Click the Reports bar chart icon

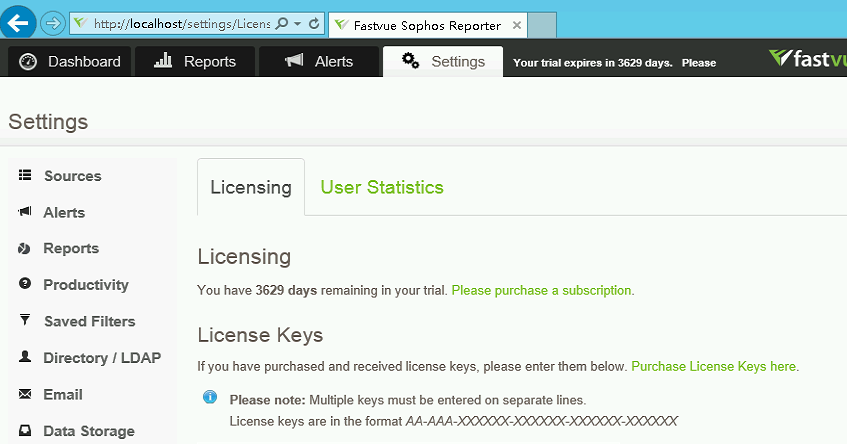tap(163, 60)
